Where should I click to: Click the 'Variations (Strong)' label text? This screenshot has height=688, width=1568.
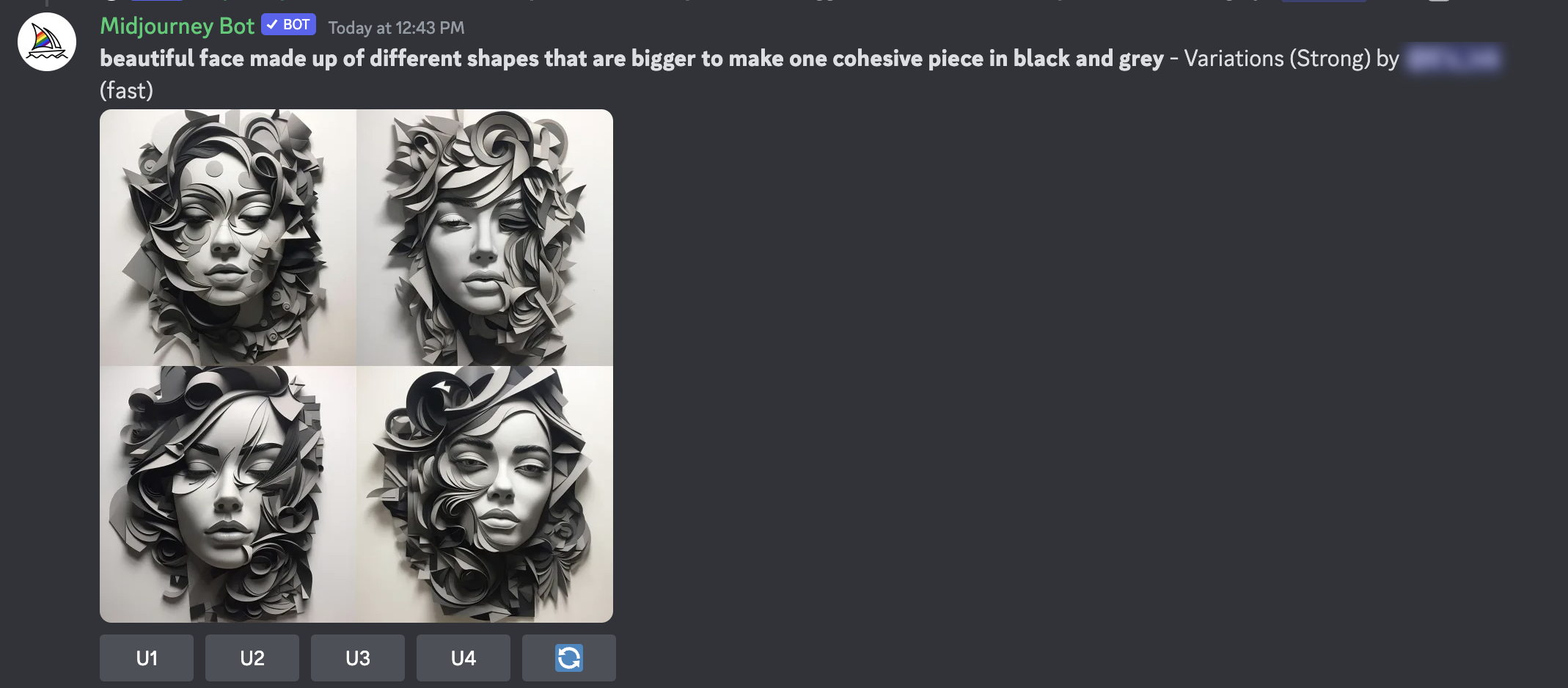coord(1277,59)
